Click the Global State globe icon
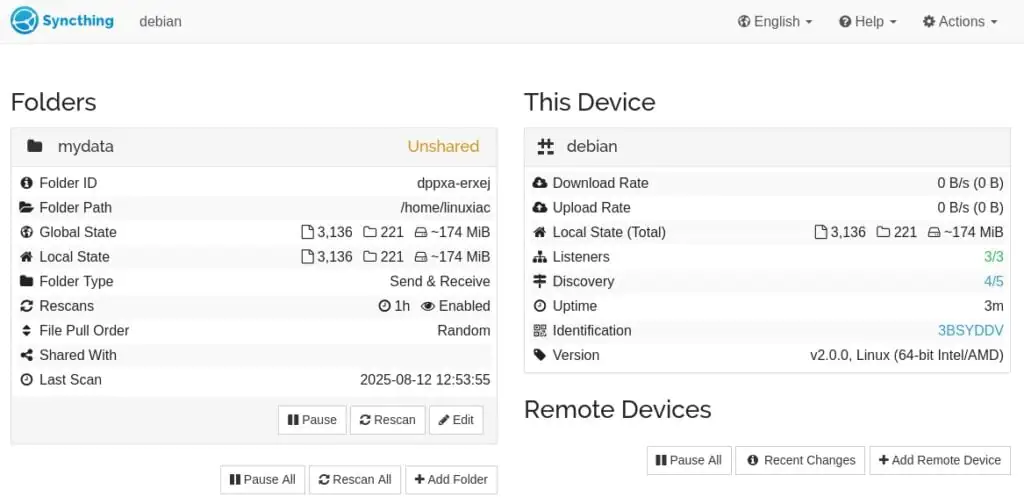Viewport: 1024px width, 504px height. pos(27,232)
